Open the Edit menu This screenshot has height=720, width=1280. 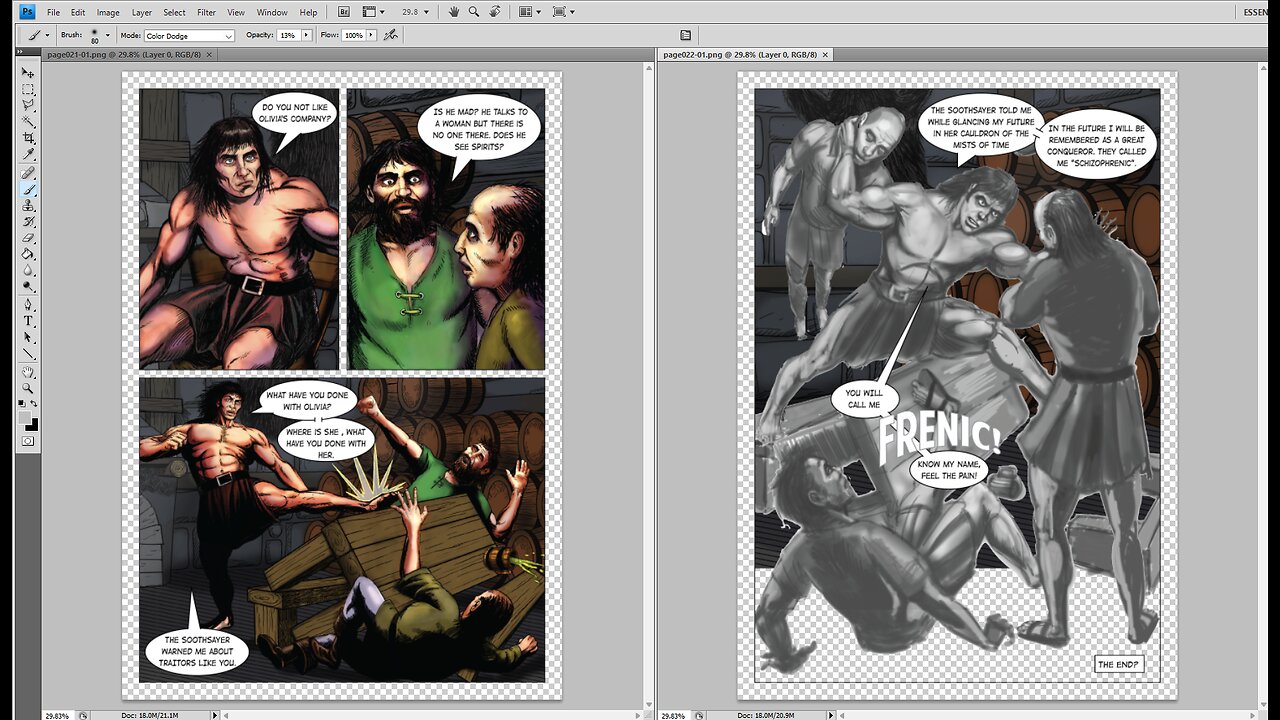[78, 12]
